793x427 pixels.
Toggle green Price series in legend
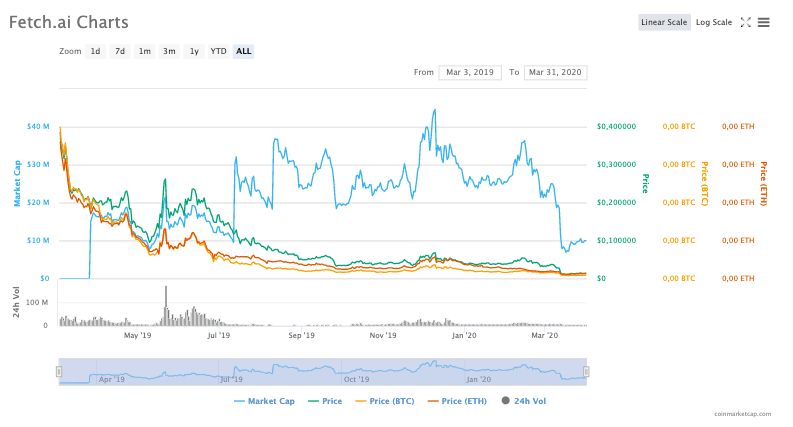tap(325, 401)
